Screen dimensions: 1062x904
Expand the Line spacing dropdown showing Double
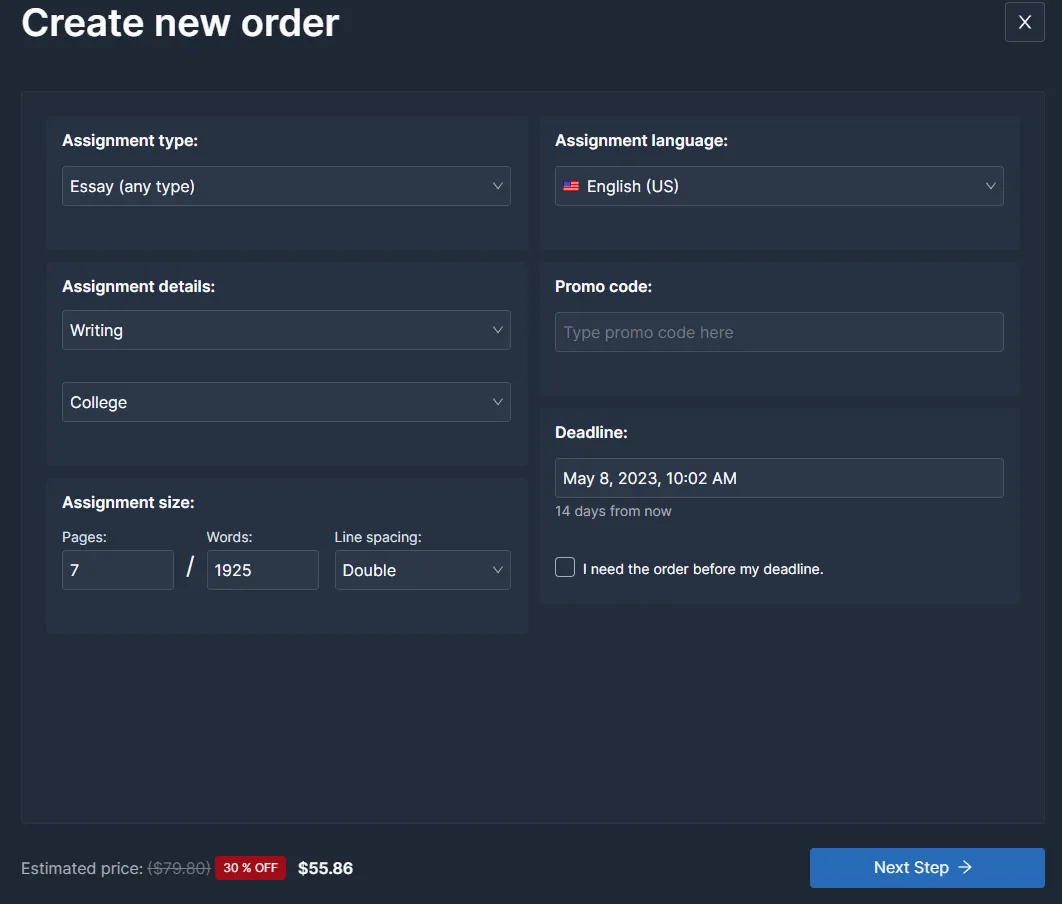pos(422,570)
